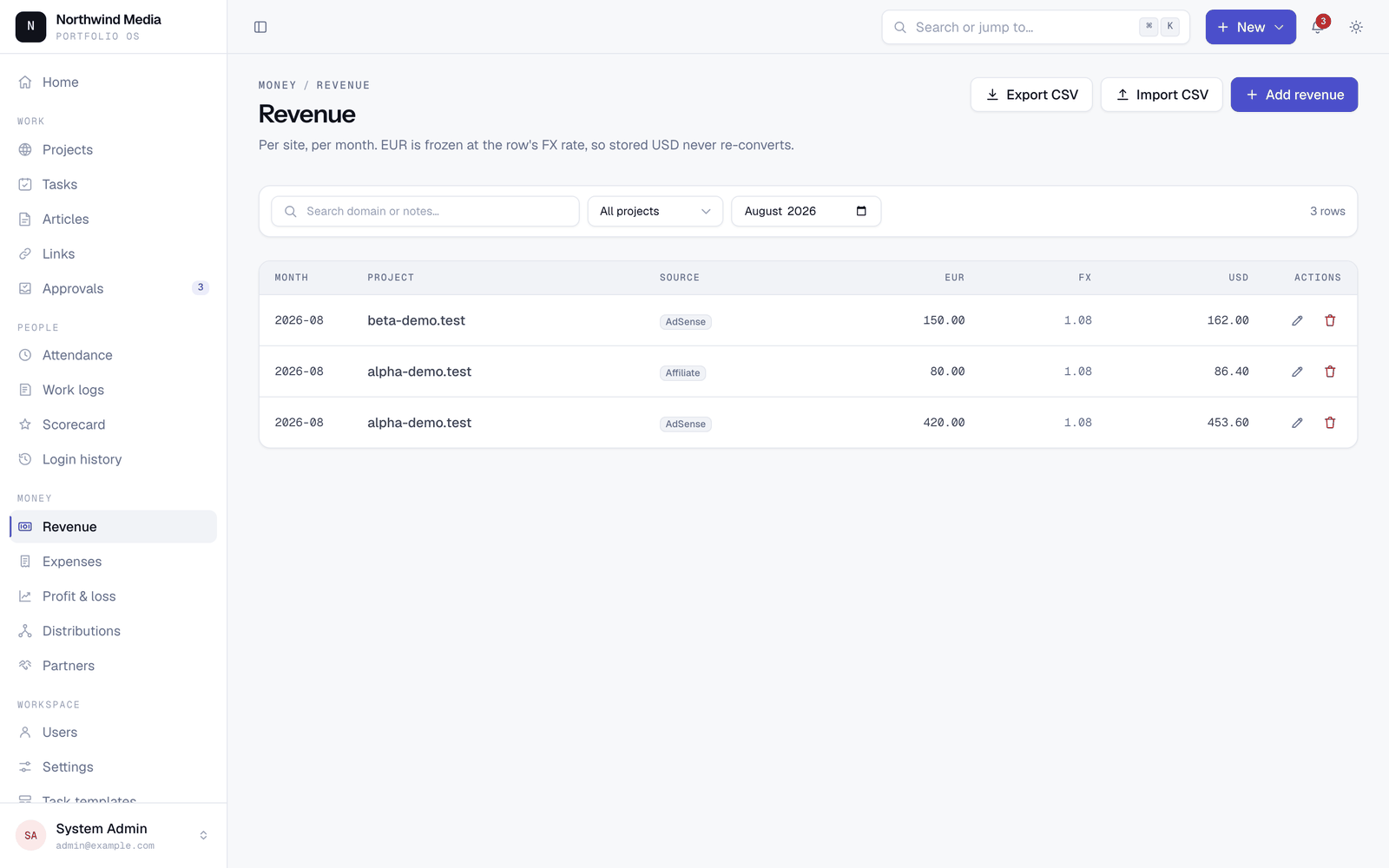This screenshot has width=1389, height=868.
Task: Sort by the SOURCE column header
Action: [x=679, y=278]
